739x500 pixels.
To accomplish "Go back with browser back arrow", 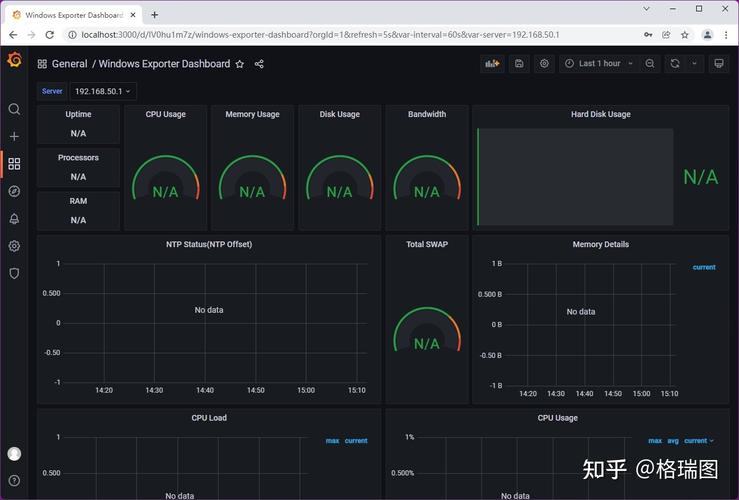I will point(13,35).
